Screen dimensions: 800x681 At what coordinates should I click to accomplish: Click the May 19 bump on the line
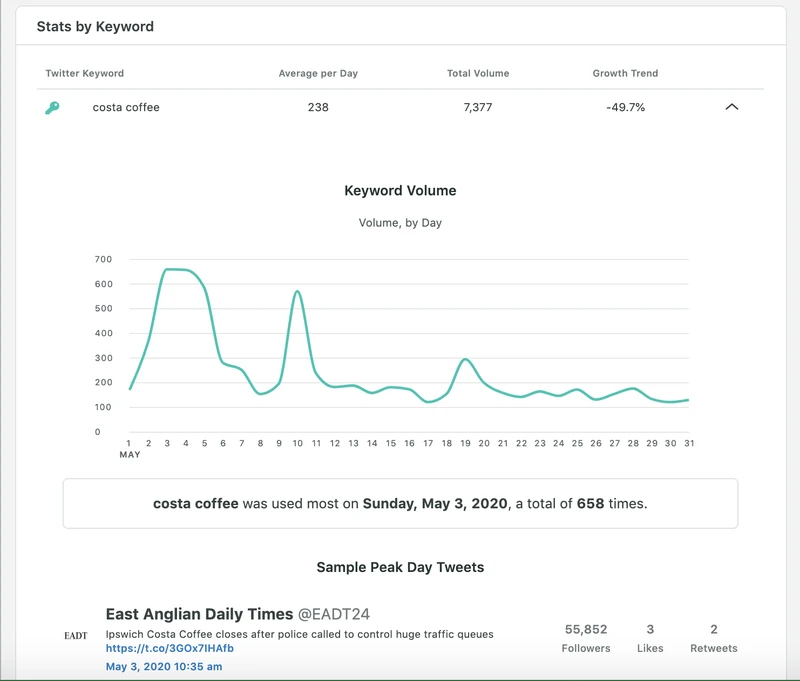pos(465,359)
